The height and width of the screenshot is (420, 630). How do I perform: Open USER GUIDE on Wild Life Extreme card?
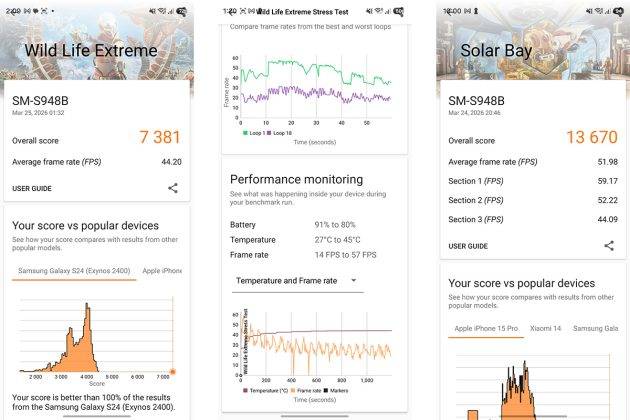point(32,188)
